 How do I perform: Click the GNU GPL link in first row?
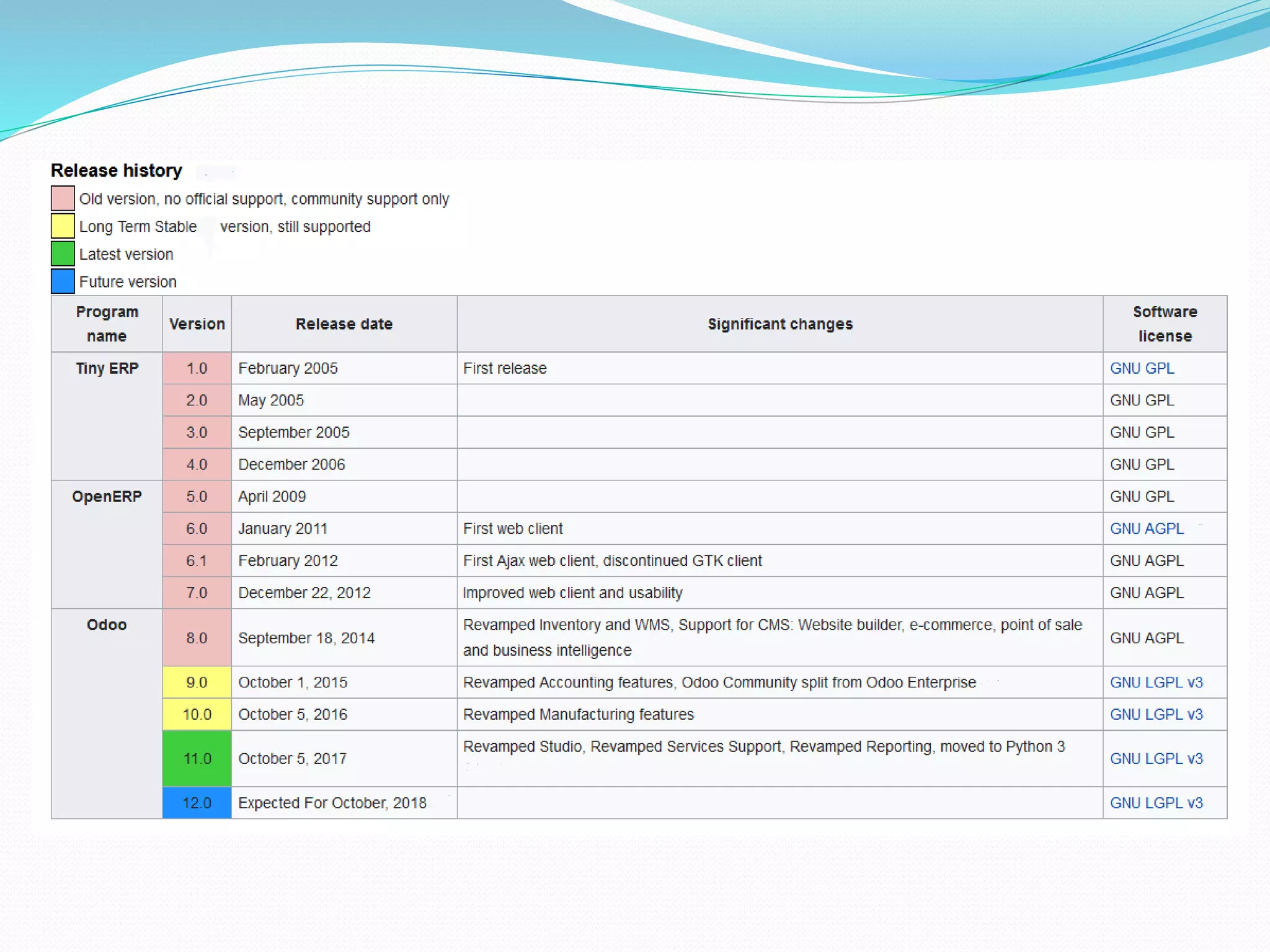[x=1142, y=368]
